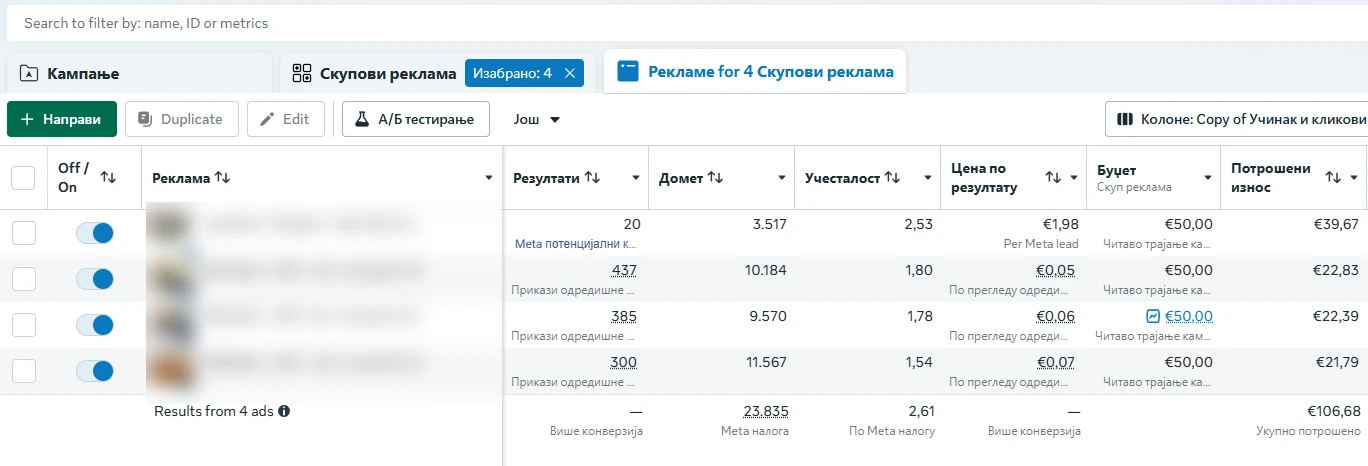Click the cost per result €0,06

[1057, 316]
